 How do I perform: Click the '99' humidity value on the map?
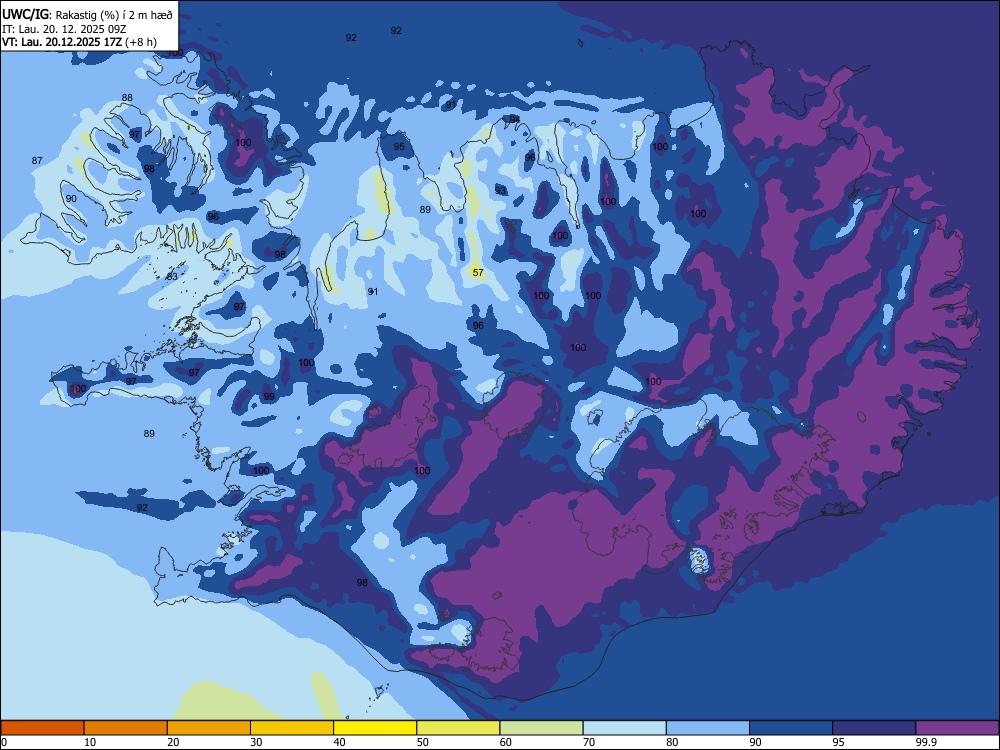[x=269, y=396]
